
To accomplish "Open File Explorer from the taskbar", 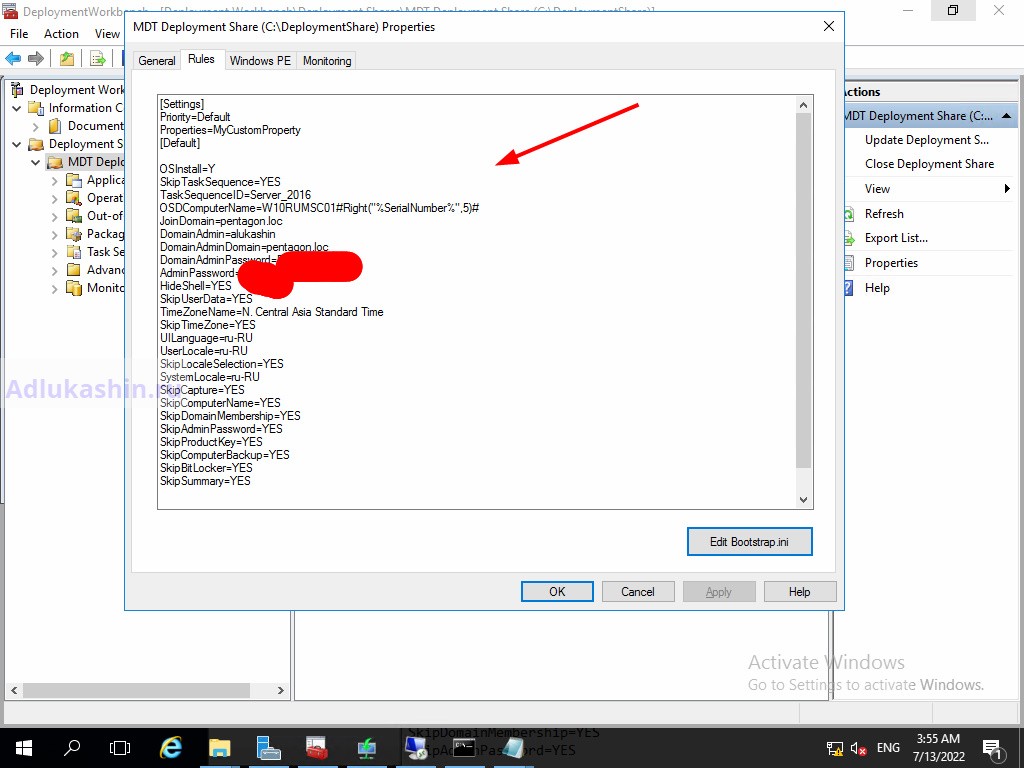I will [219, 747].
